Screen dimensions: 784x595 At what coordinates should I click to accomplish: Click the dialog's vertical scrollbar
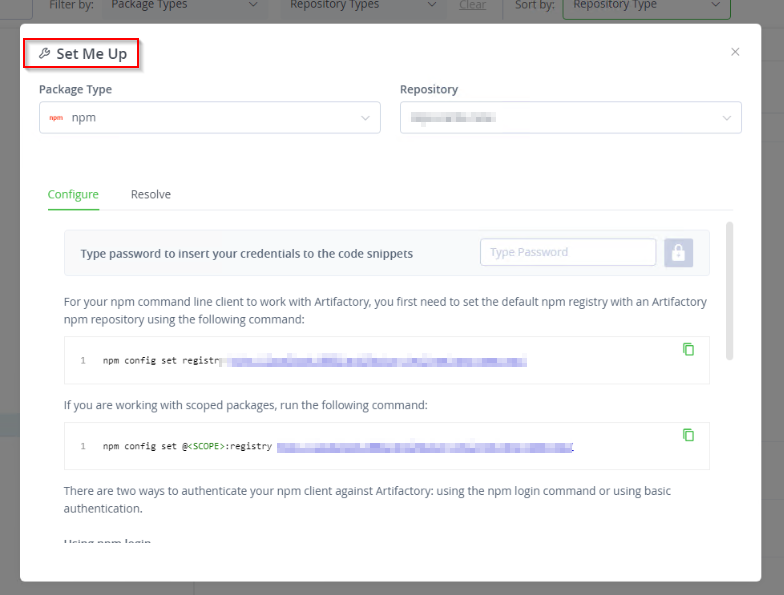[x=729, y=290]
